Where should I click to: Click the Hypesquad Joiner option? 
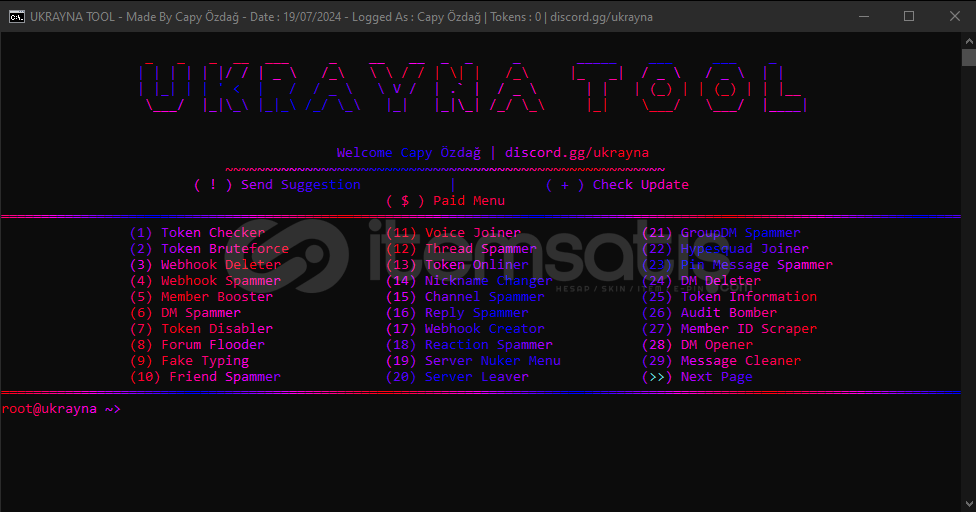tap(725, 249)
